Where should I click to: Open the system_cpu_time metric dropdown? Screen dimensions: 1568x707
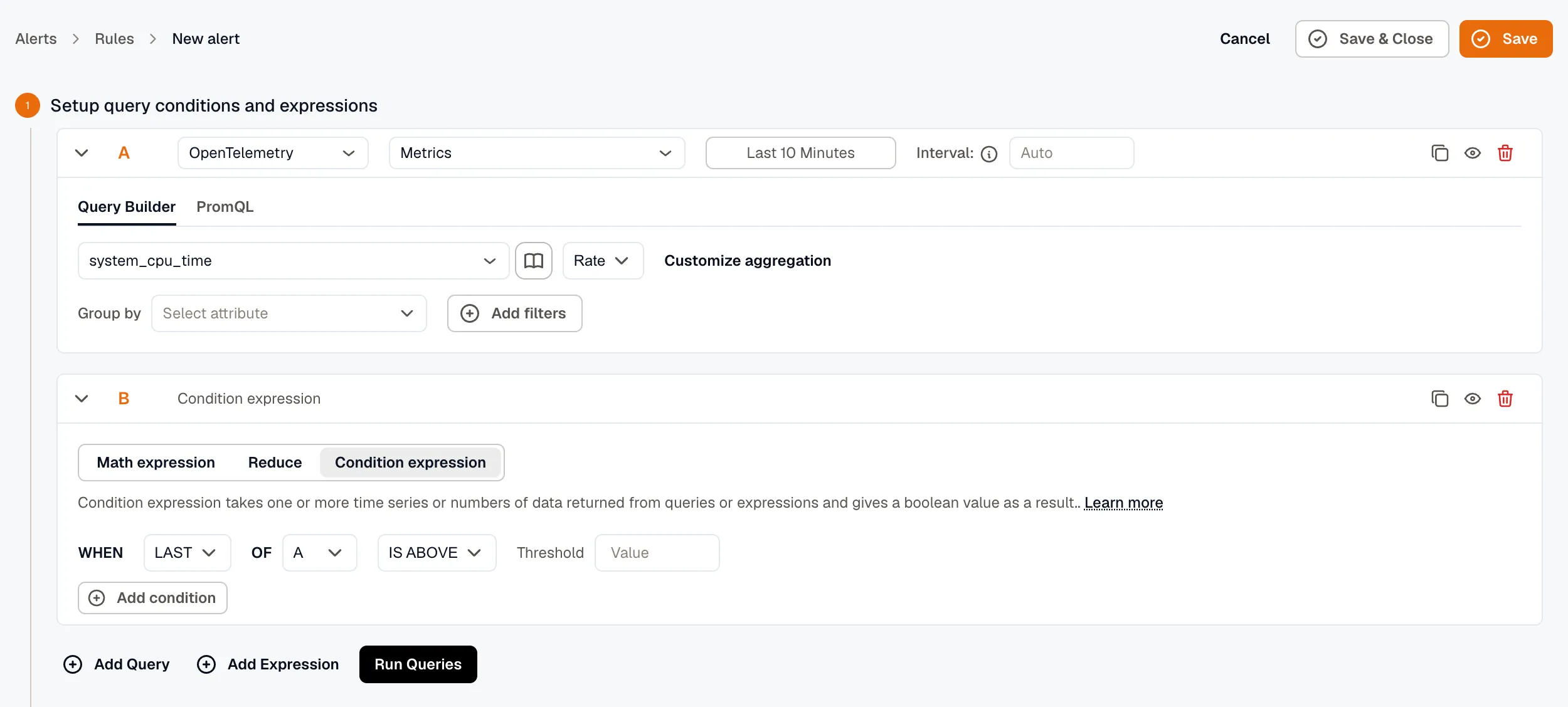click(294, 261)
